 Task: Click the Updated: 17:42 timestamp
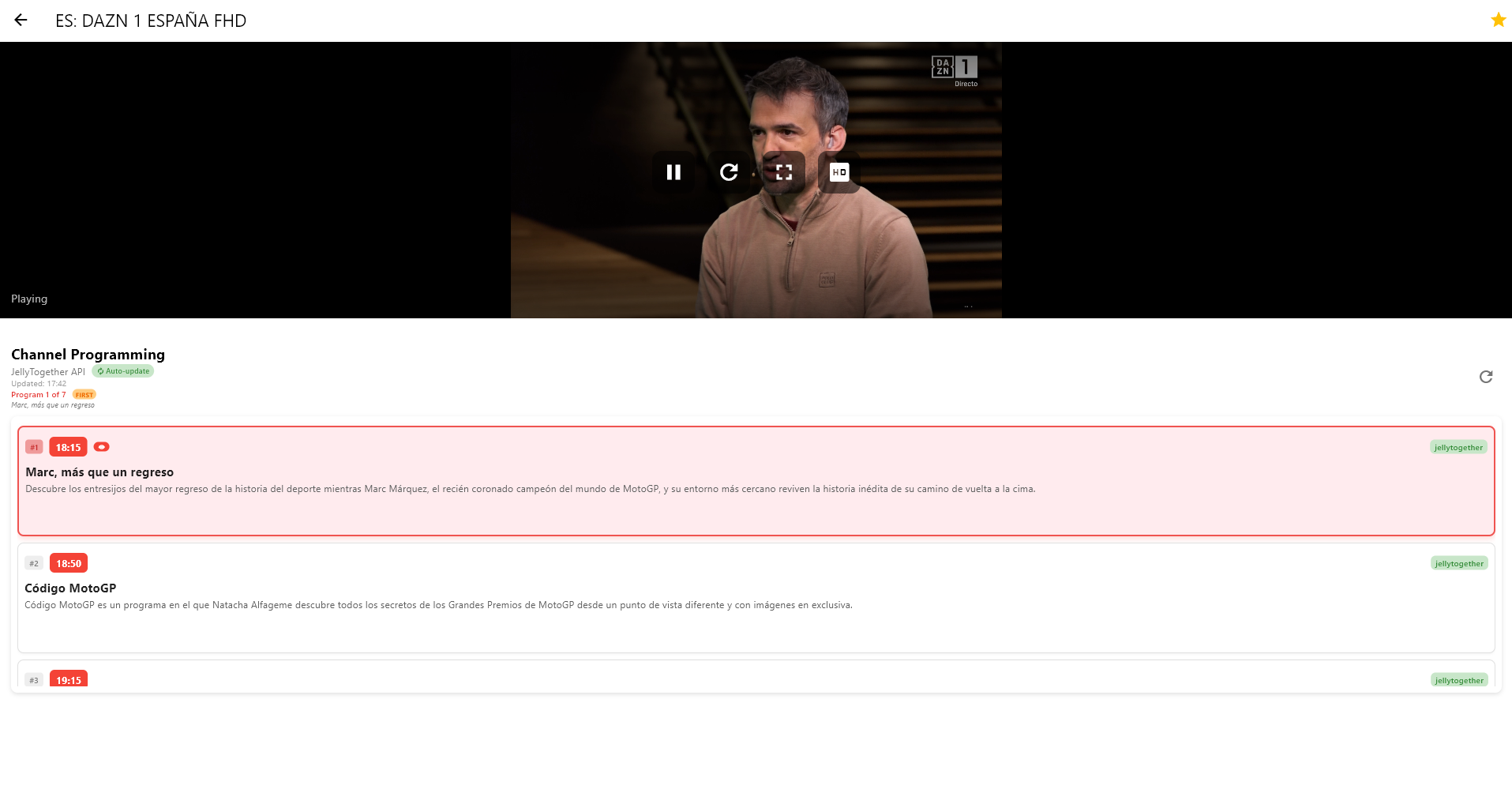[38, 383]
